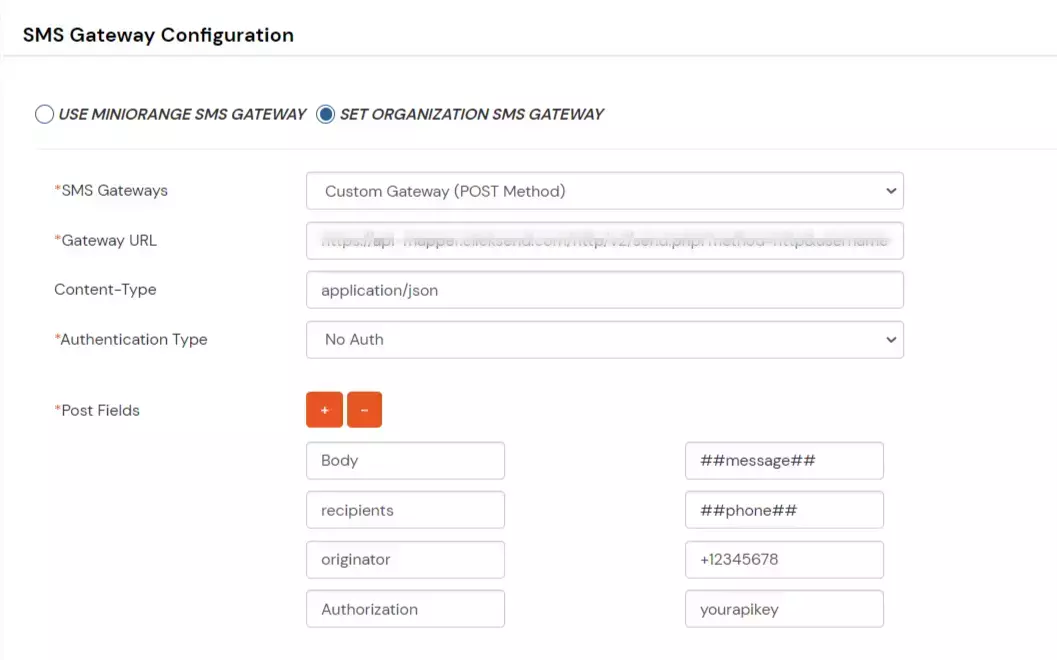
Task: Click the "##message##" value field
Action: [784, 460]
